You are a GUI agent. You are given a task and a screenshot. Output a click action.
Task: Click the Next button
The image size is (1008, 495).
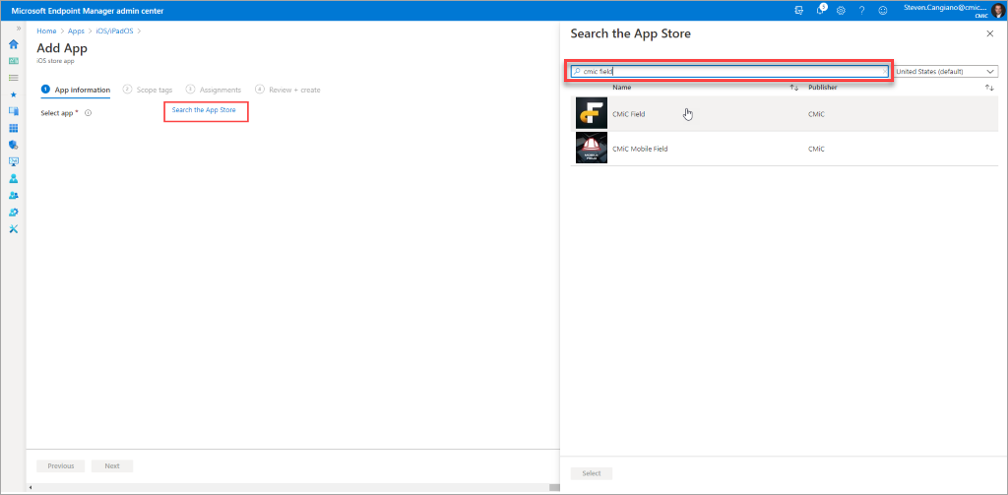[x=112, y=466]
